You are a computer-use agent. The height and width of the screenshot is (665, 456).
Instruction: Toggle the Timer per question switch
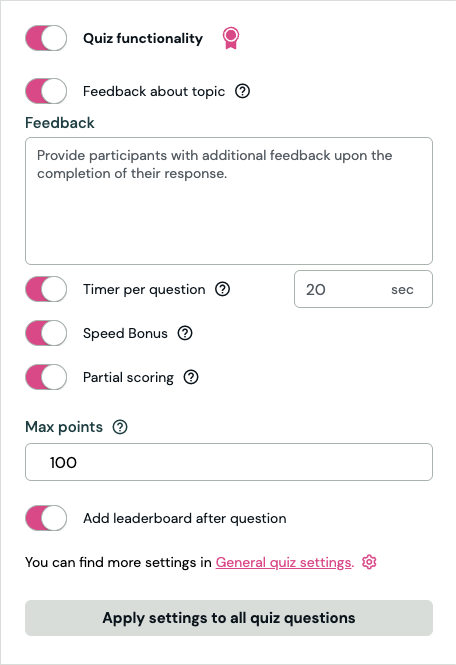(46, 289)
